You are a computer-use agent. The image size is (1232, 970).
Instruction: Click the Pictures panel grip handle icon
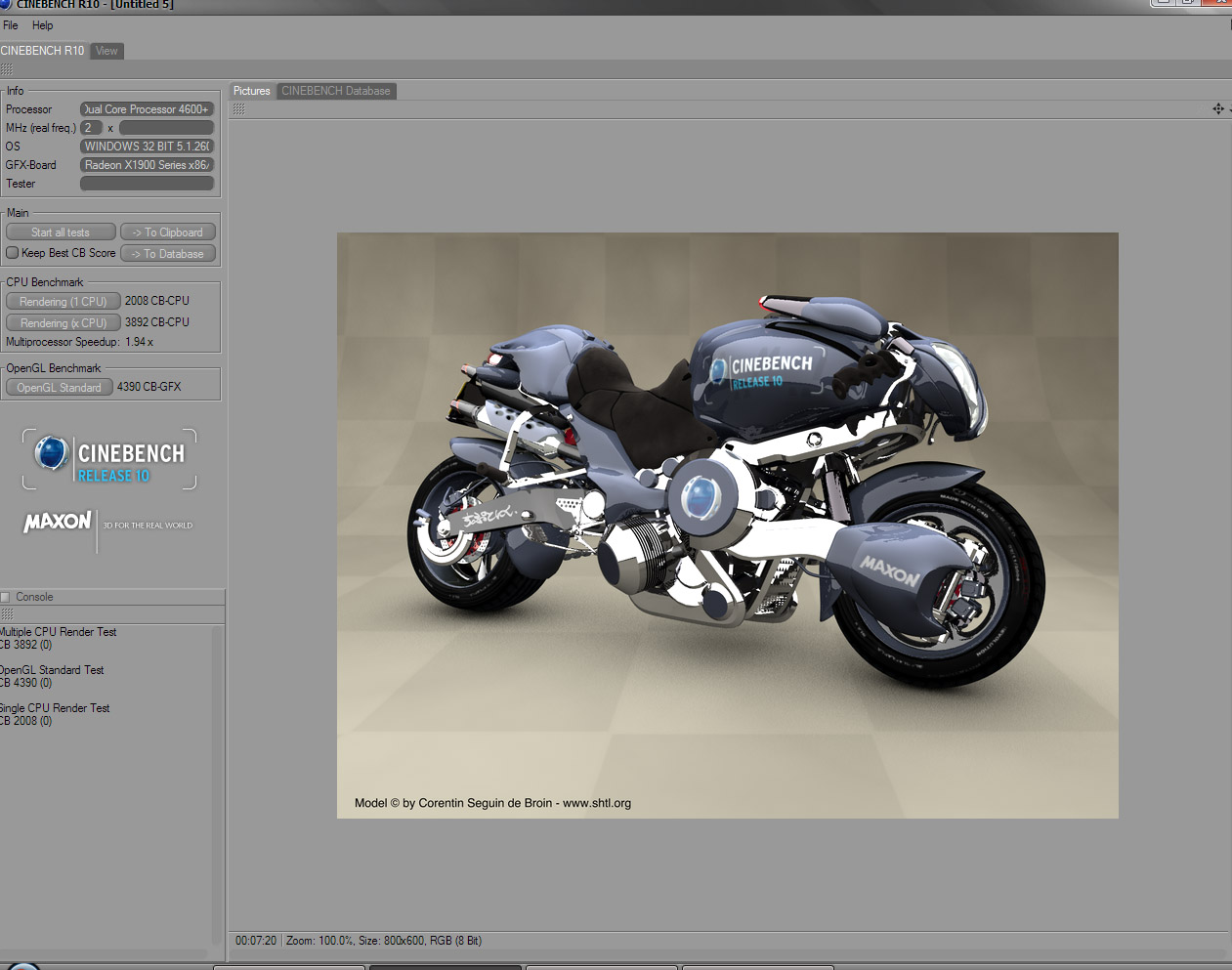[238, 109]
